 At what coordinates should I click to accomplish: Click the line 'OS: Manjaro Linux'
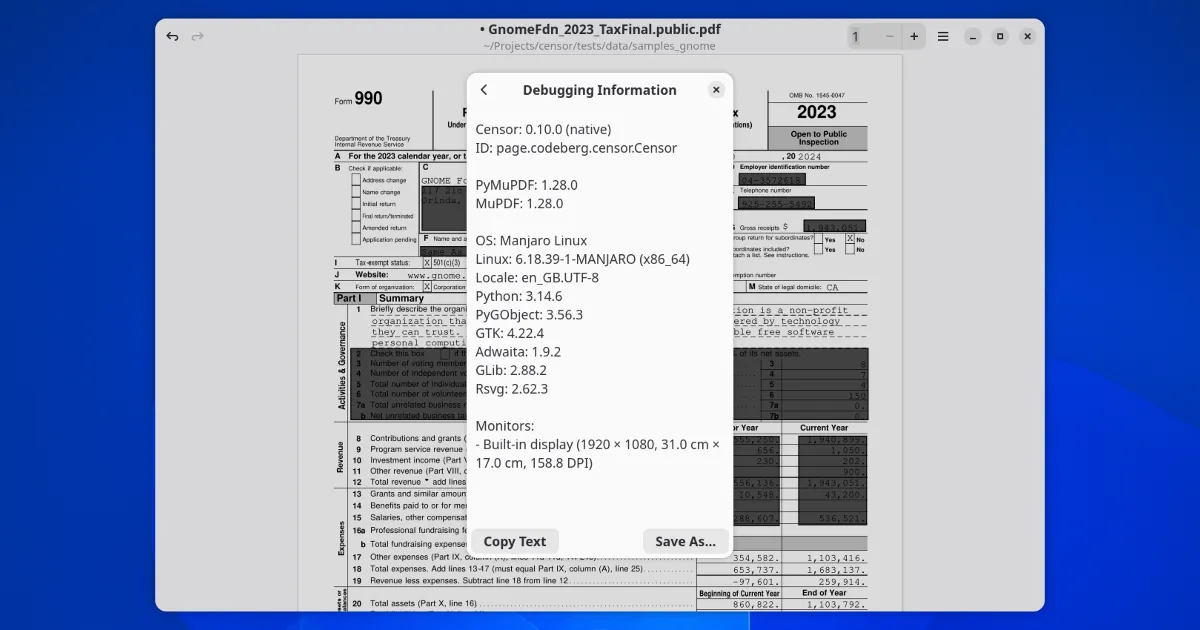(x=531, y=241)
